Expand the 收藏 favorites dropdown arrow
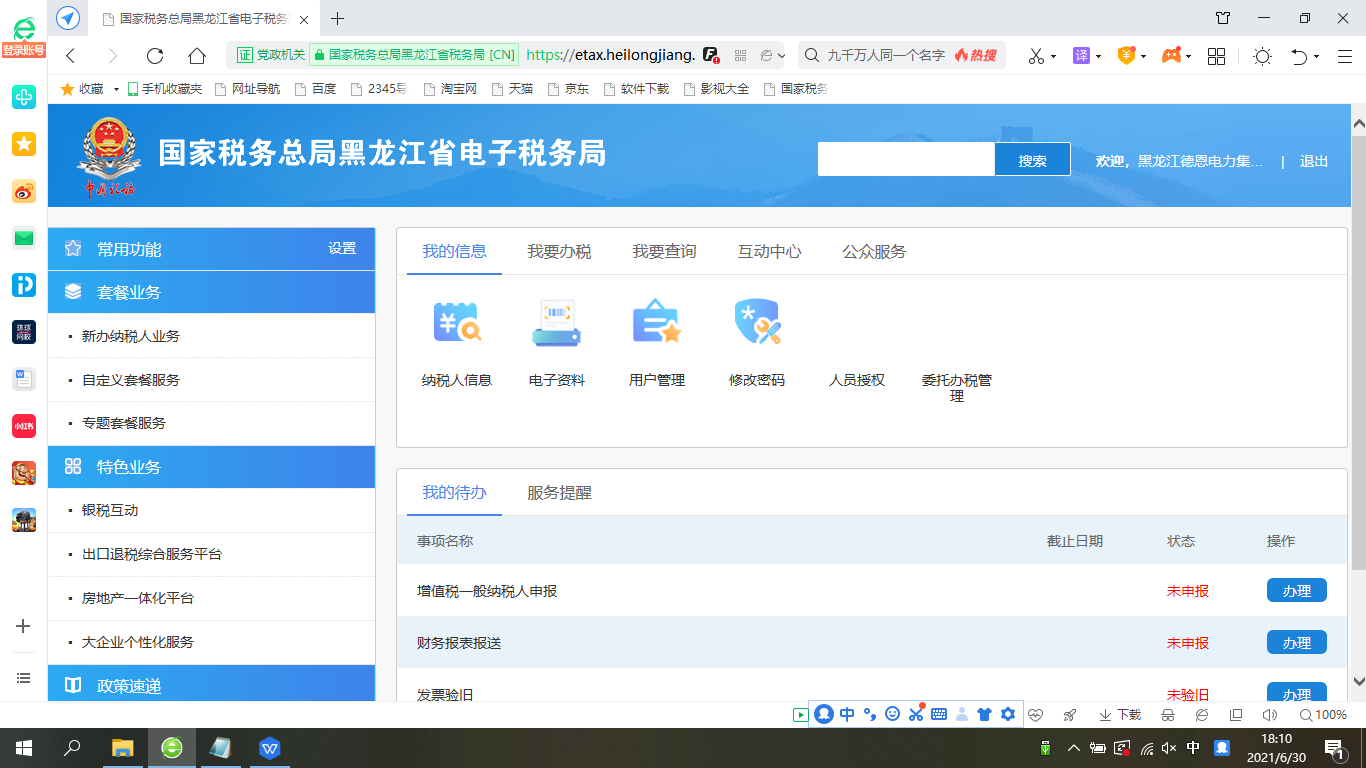 click(x=116, y=89)
